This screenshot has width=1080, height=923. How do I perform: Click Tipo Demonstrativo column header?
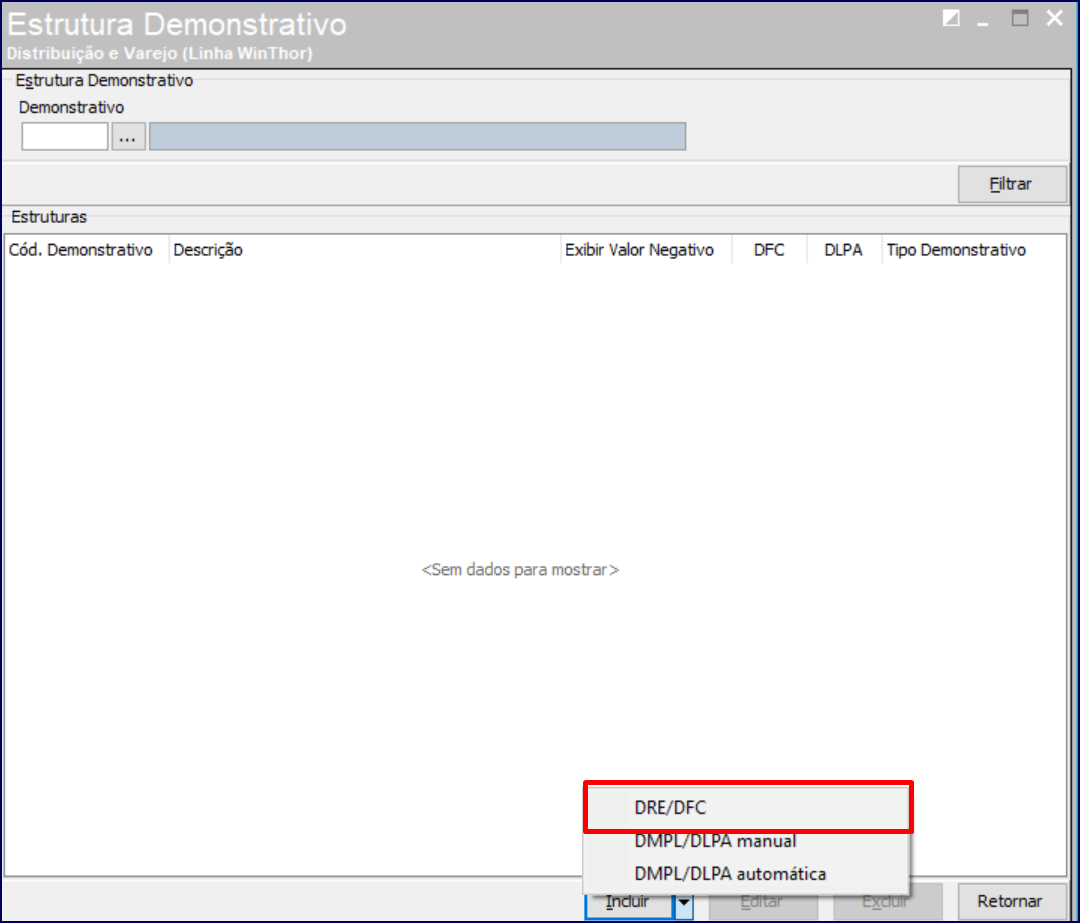coord(973,250)
